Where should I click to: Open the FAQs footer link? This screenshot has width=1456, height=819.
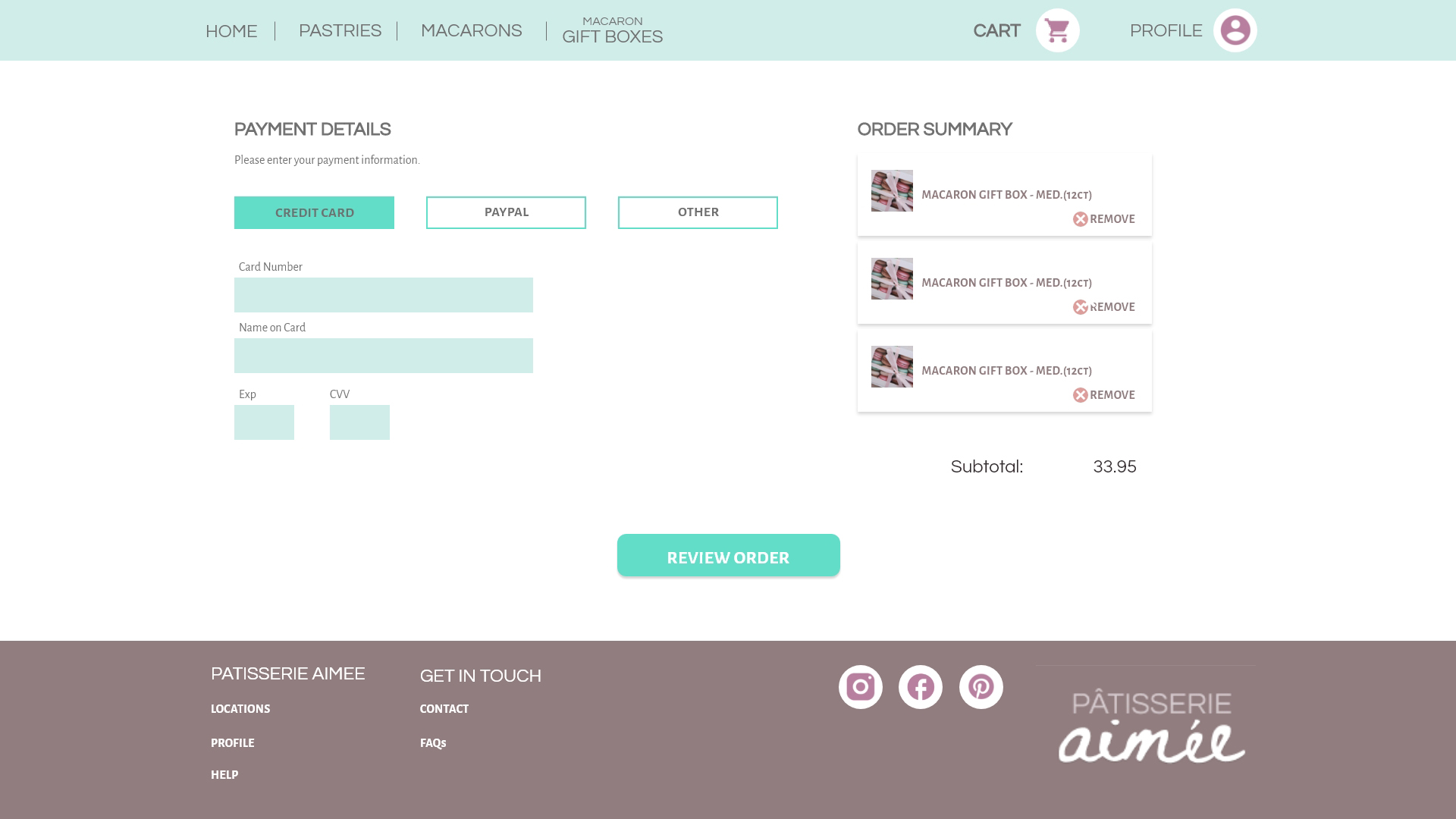433,743
